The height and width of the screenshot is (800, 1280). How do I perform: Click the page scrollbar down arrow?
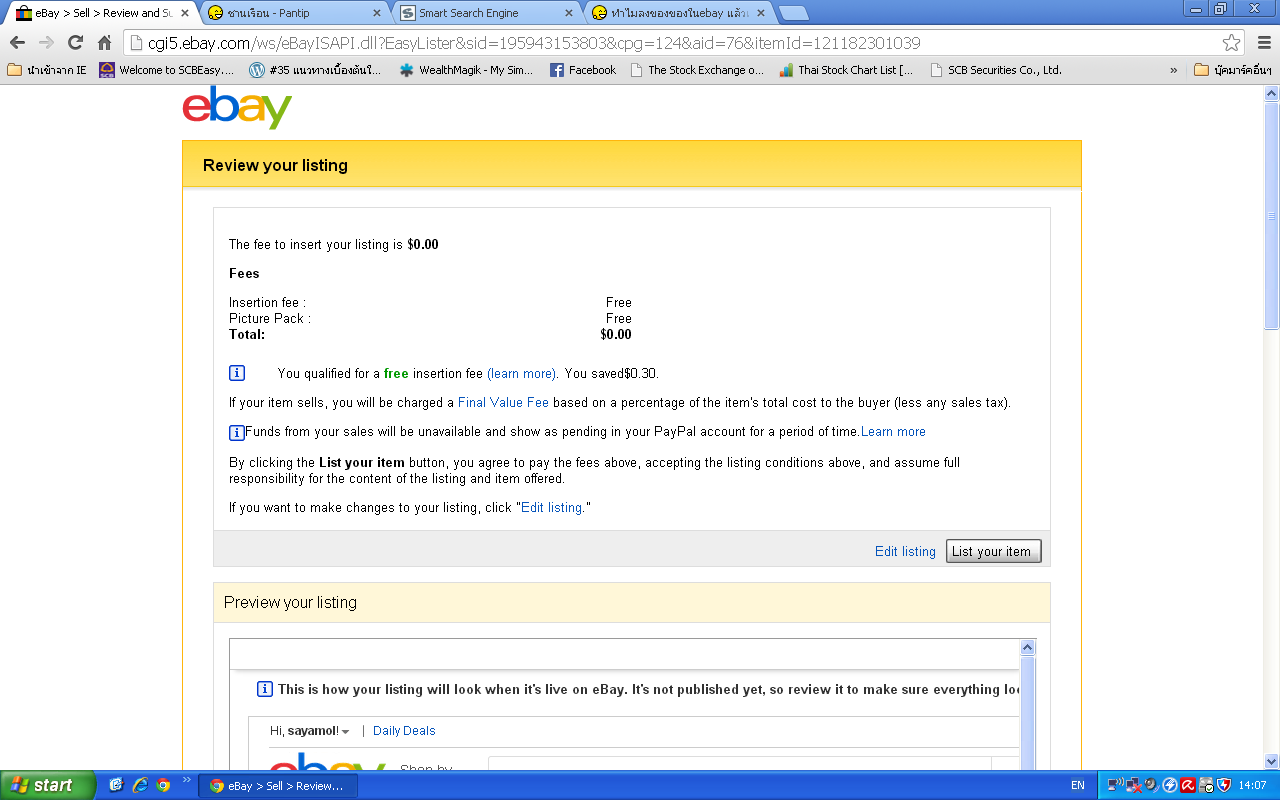click(1272, 761)
